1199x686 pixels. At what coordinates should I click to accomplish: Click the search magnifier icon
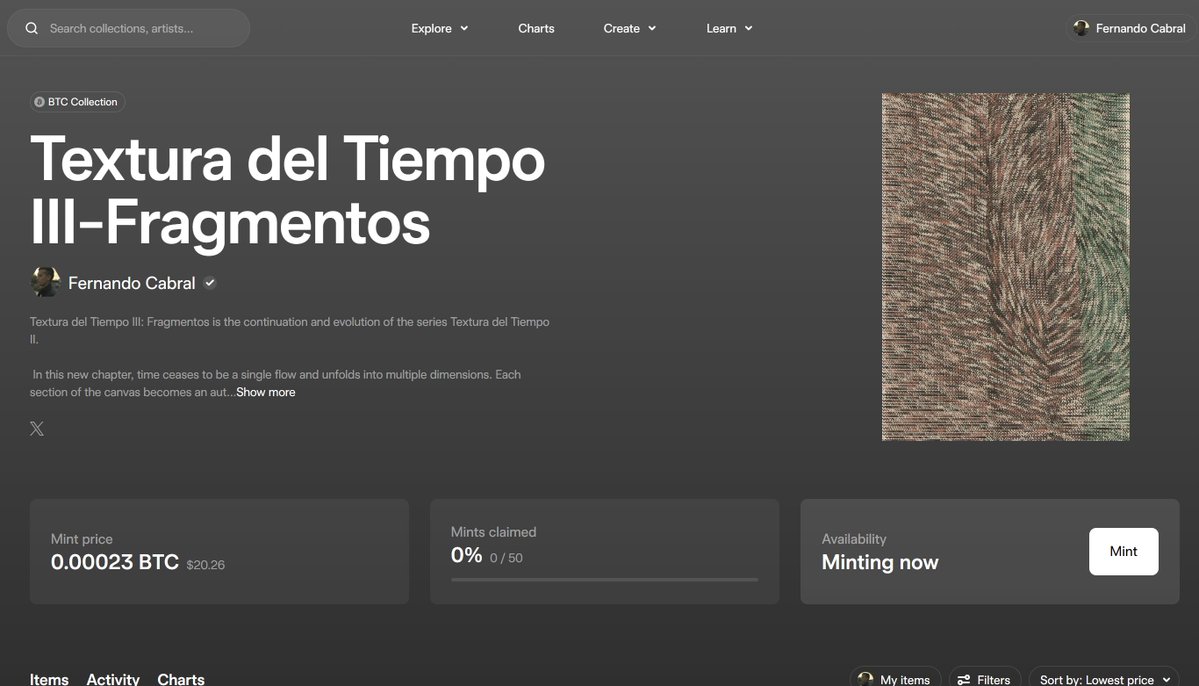click(31, 28)
